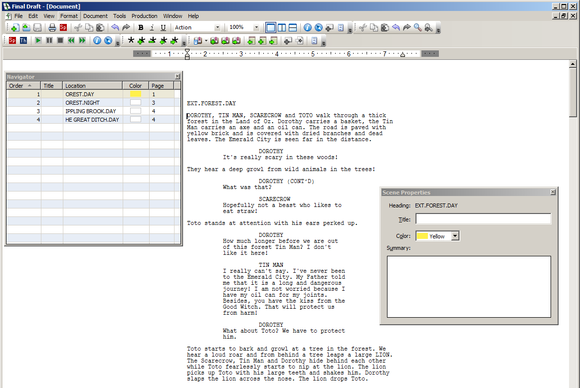The width and height of the screenshot is (580, 388).
Task: Click the Open file icon
Action: pos(26,28)
